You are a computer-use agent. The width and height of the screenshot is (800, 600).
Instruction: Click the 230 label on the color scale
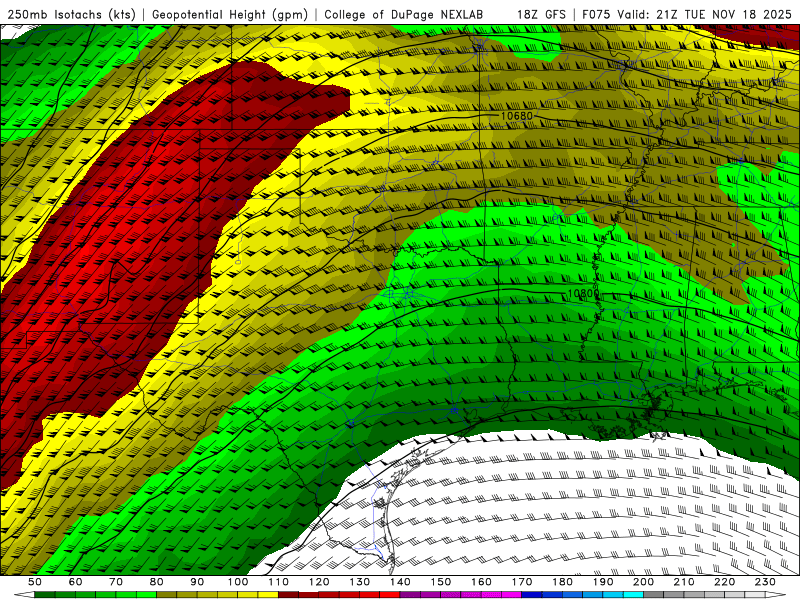pyautogui.click(x=765, y=582)
